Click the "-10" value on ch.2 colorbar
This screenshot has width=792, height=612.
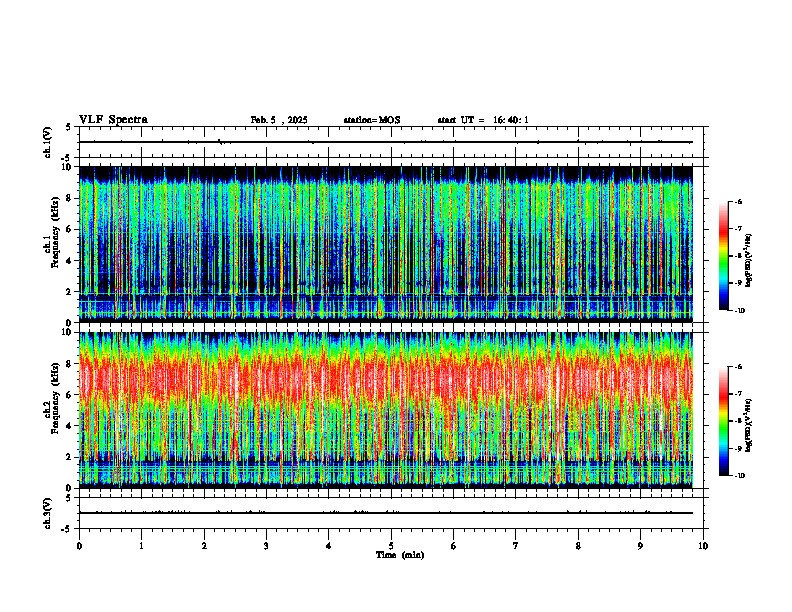(x=739, y=476)
